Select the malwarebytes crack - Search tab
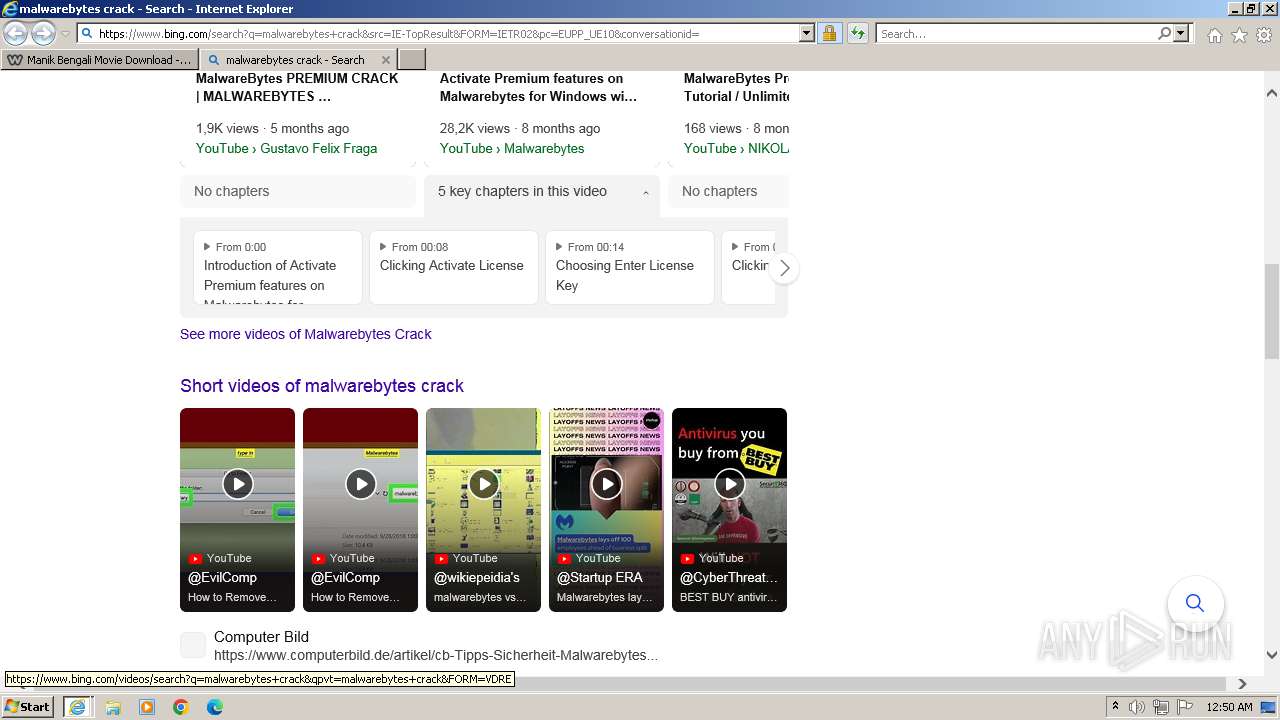 pyautogui.click(x=294, y=60)
